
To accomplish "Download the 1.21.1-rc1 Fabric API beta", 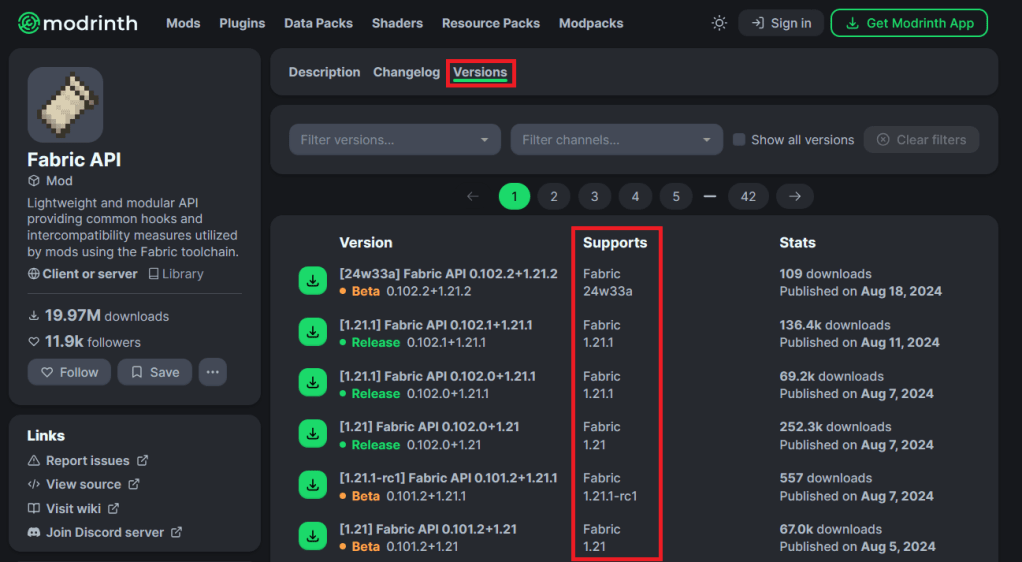I will point(313,486).
